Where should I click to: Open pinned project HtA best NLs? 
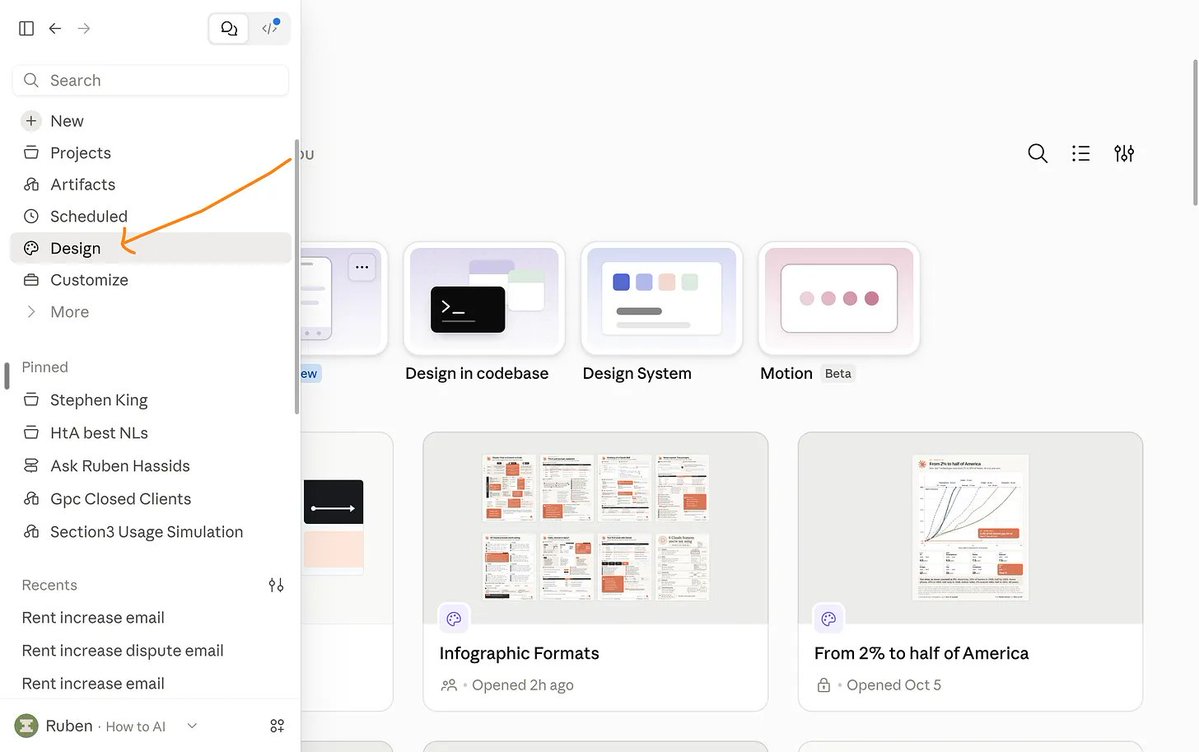pos(151,433)
